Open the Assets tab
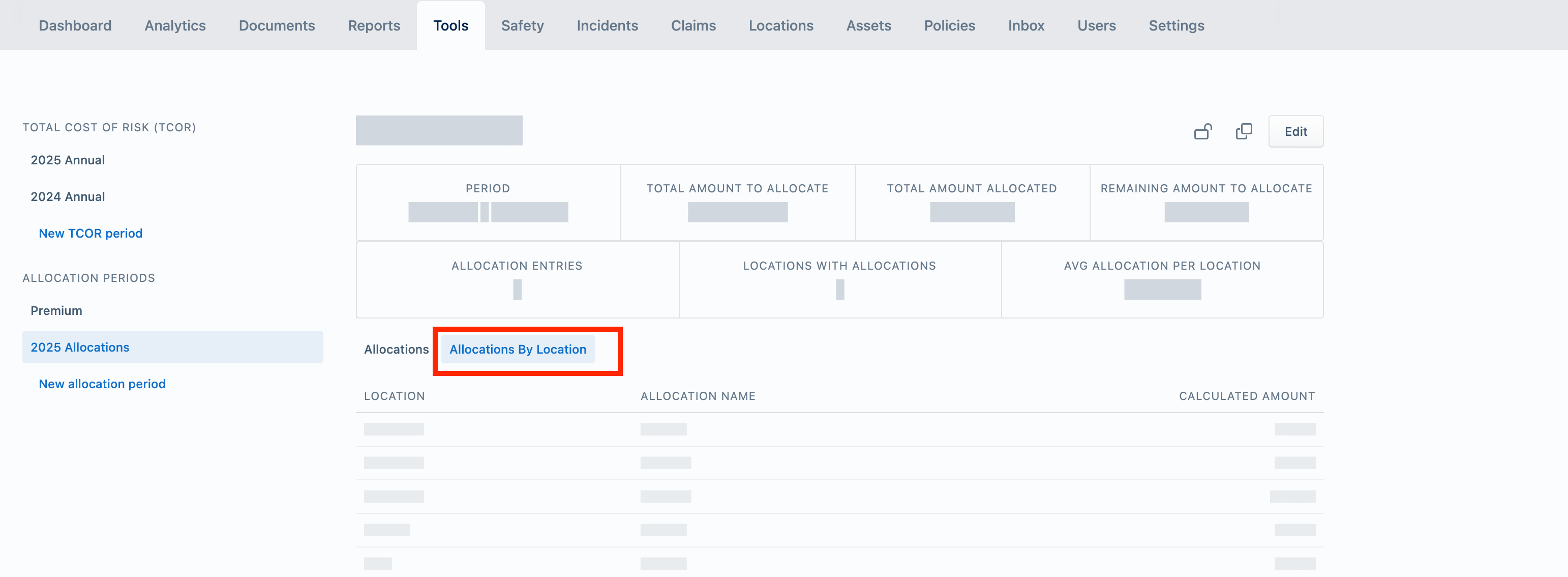1568x577 pixels. coord(868,25)
